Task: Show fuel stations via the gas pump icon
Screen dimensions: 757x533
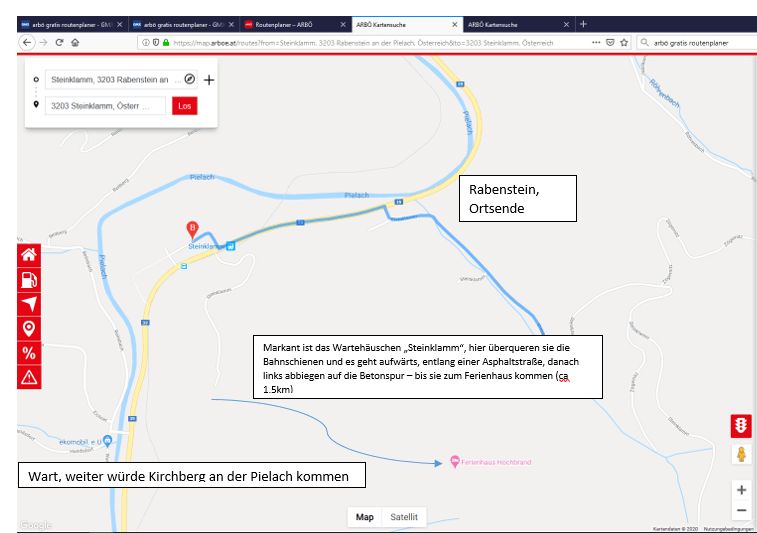Action: tap(29, 280)
